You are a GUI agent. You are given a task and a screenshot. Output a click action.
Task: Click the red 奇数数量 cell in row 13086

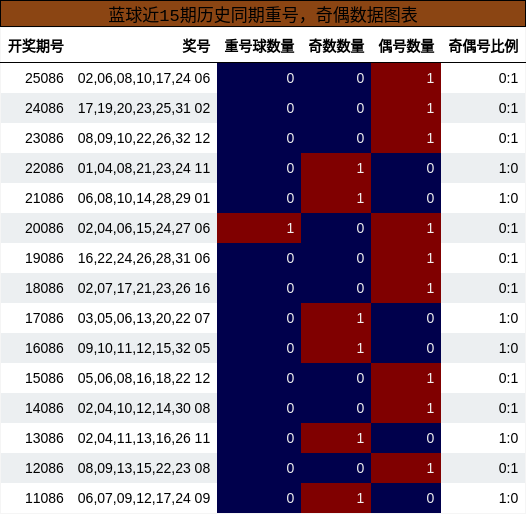(x=336, y=438)
